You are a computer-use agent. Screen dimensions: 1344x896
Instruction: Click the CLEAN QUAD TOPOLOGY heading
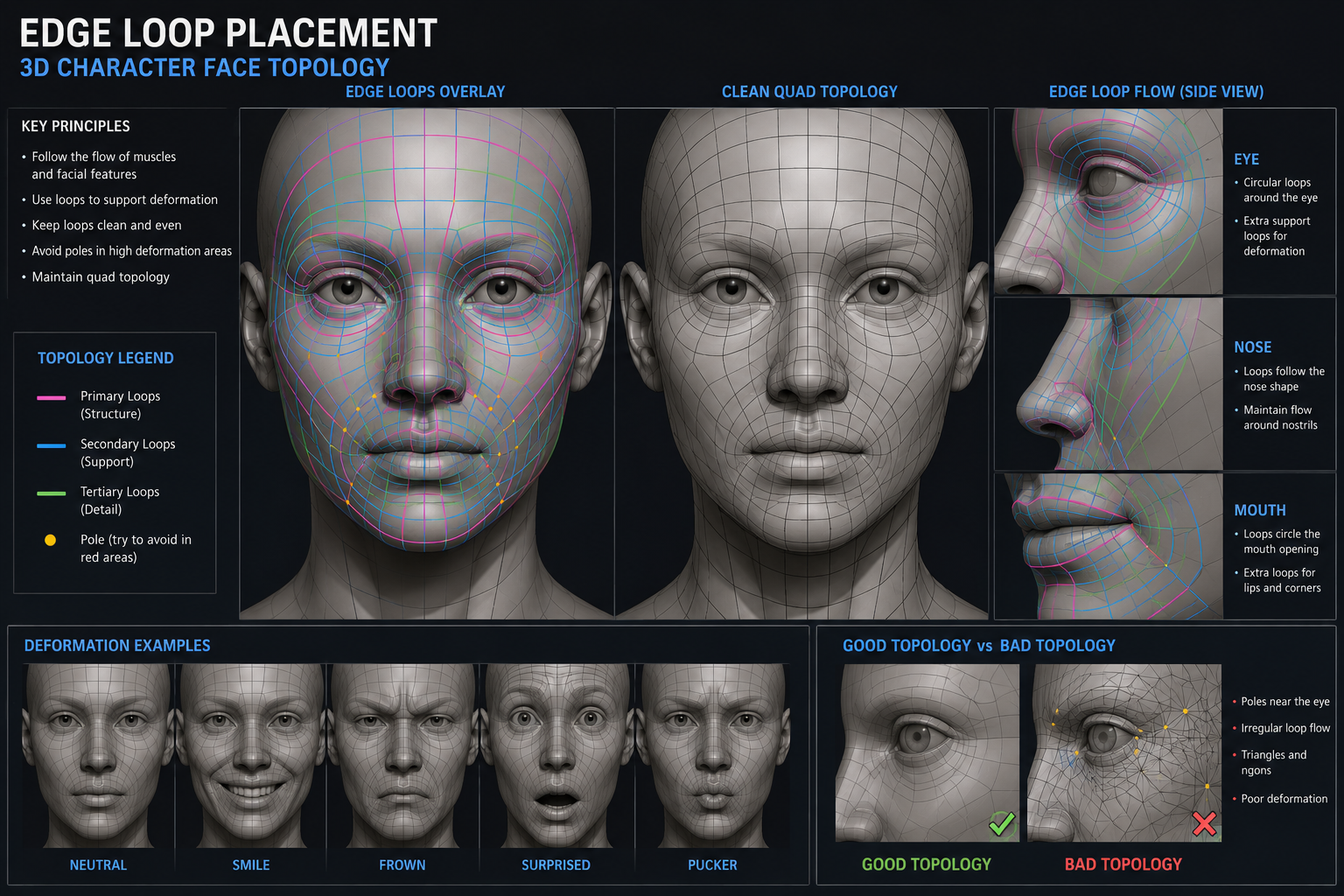809,92
